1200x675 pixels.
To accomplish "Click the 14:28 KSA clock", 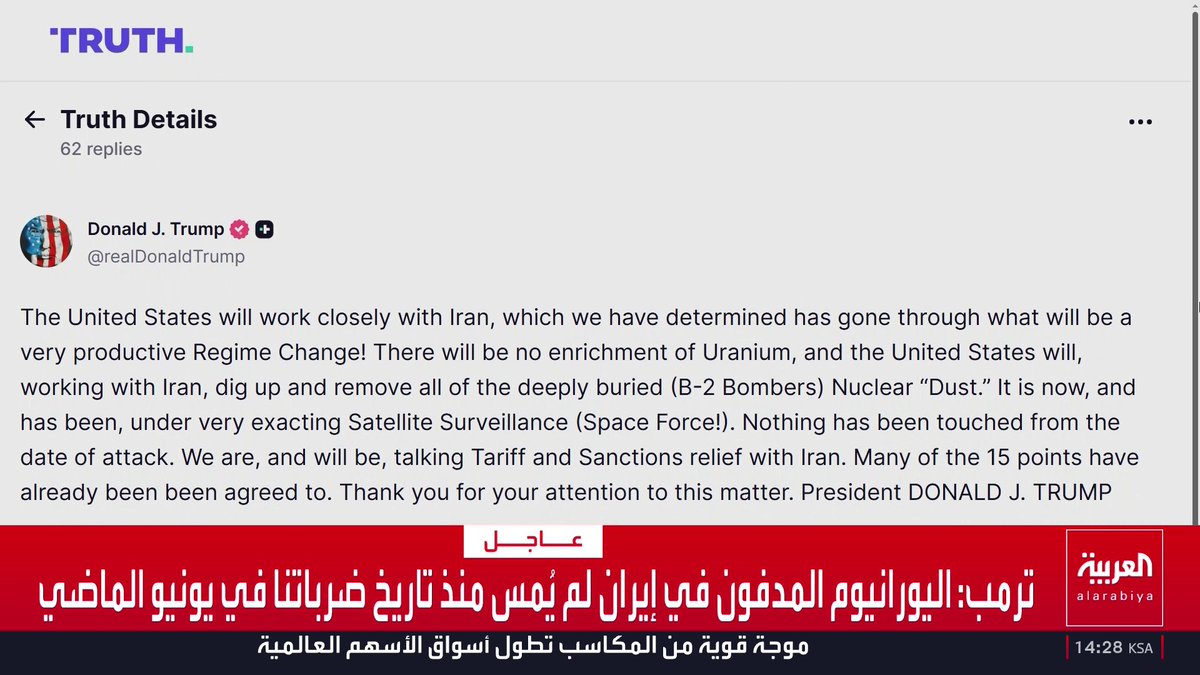I will (x=1113, y=648).
